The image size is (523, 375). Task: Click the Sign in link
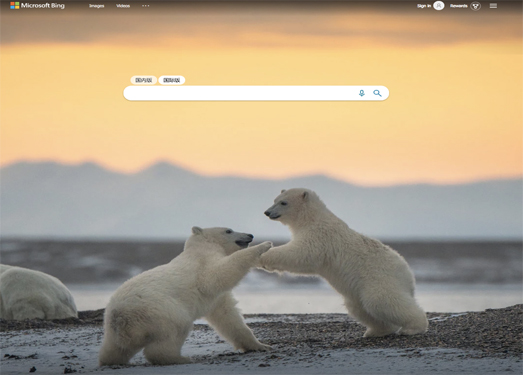click(424, 6)
